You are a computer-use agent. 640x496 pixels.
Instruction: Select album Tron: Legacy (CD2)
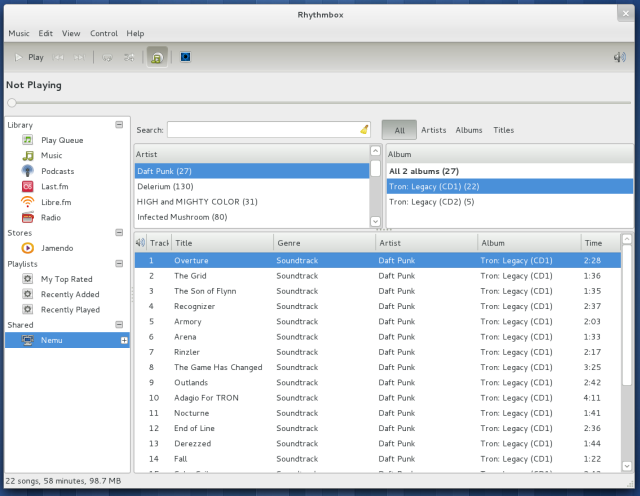coord(510,202)
